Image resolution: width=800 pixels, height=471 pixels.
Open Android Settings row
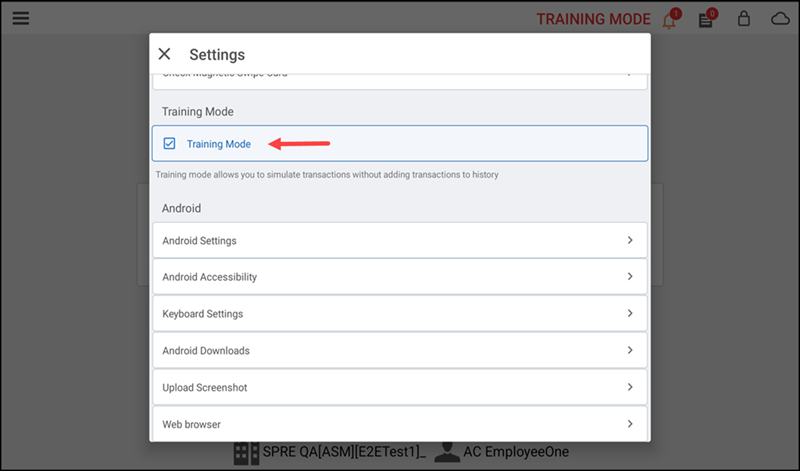coord(400,240)
